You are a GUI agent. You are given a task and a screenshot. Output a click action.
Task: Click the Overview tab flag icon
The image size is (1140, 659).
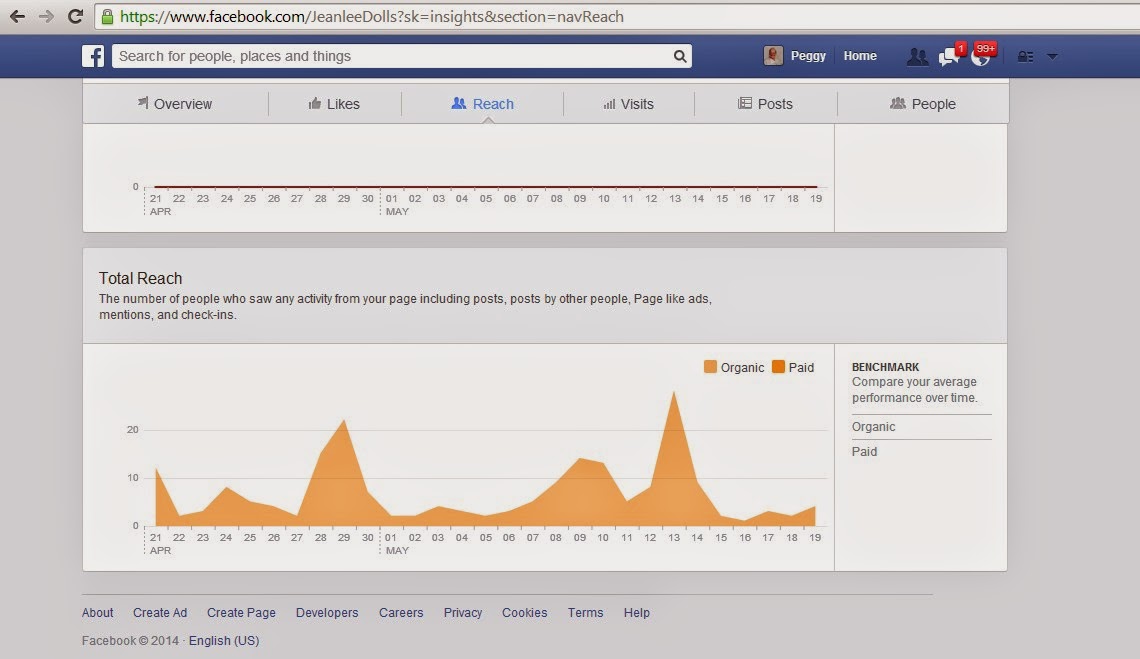tap(143, 103)
